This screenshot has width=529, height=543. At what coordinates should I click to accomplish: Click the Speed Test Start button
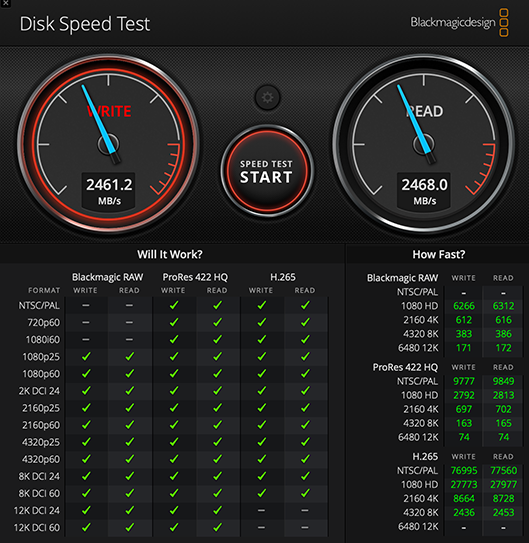(x=267, y=171)
